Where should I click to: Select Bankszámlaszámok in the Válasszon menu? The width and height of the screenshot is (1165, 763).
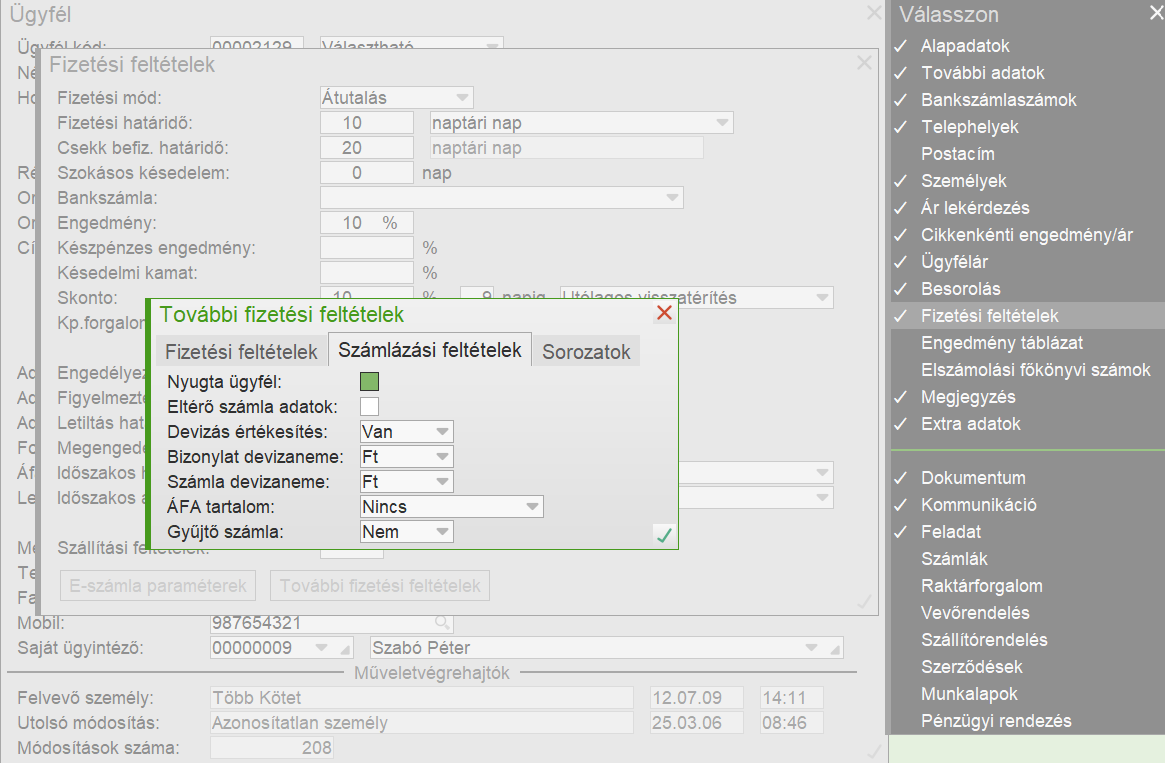tap(998, 100)
